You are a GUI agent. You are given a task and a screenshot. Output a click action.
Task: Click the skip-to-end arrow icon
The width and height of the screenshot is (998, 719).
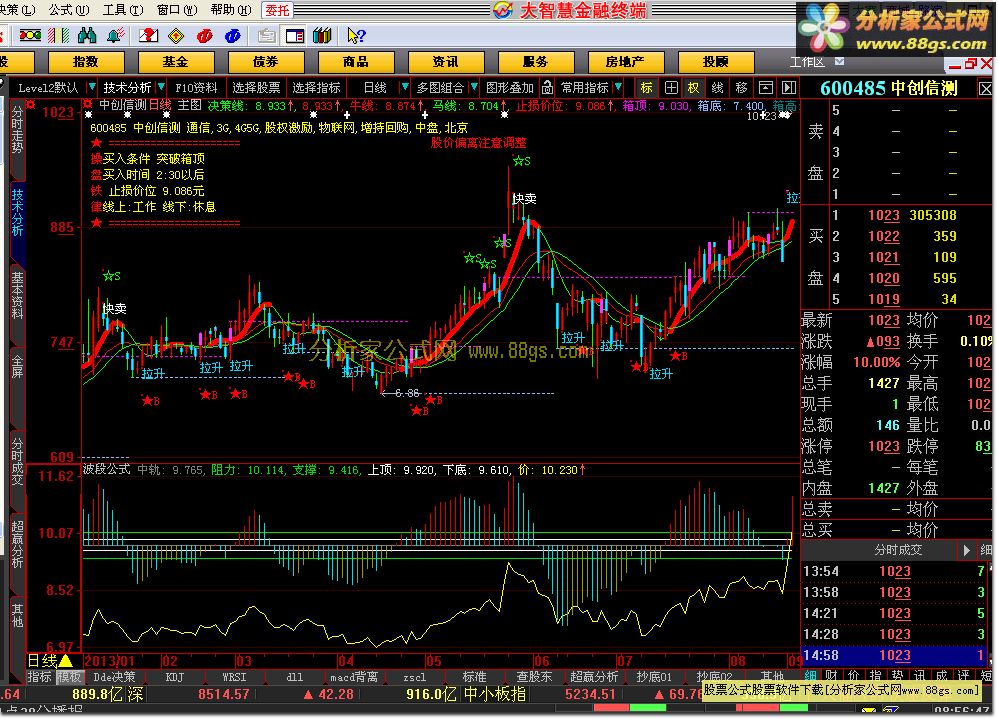pyautogui.click(x=789, y=88)
